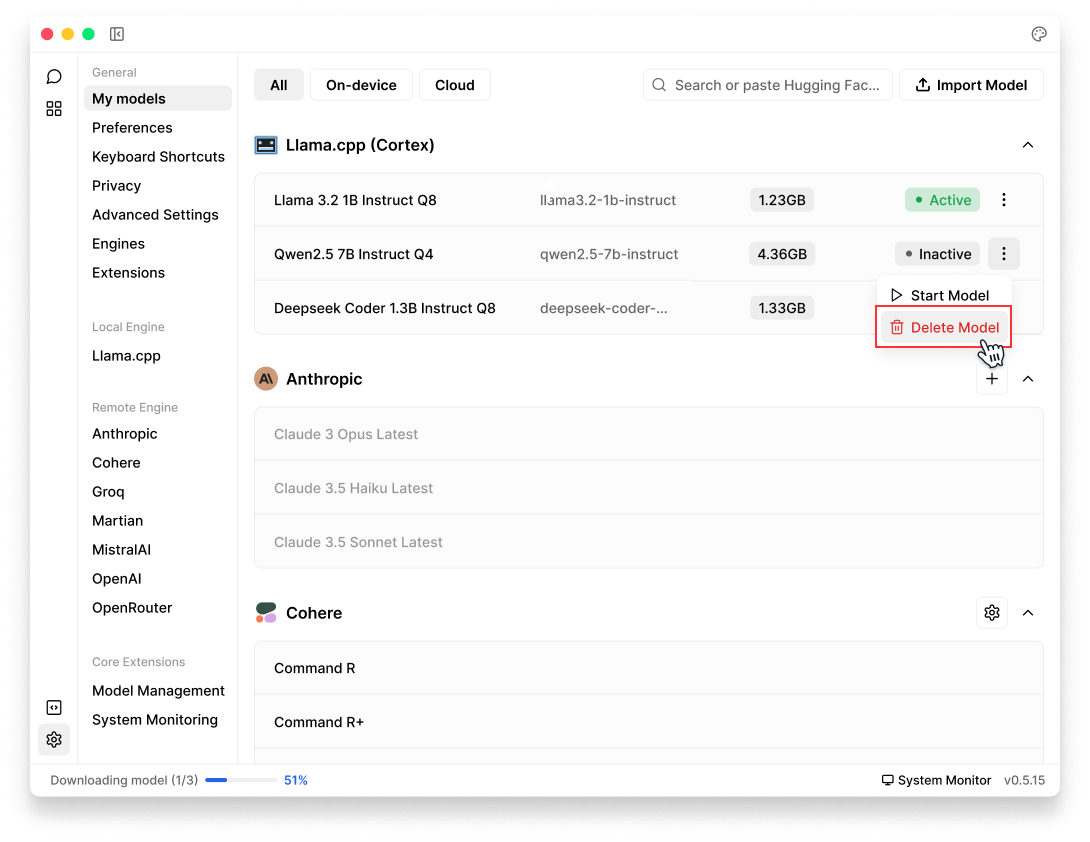Select OpenRouter remote engine
Image resolution: width=1090 pixels, height=842 pixels.
pos(132,608)
